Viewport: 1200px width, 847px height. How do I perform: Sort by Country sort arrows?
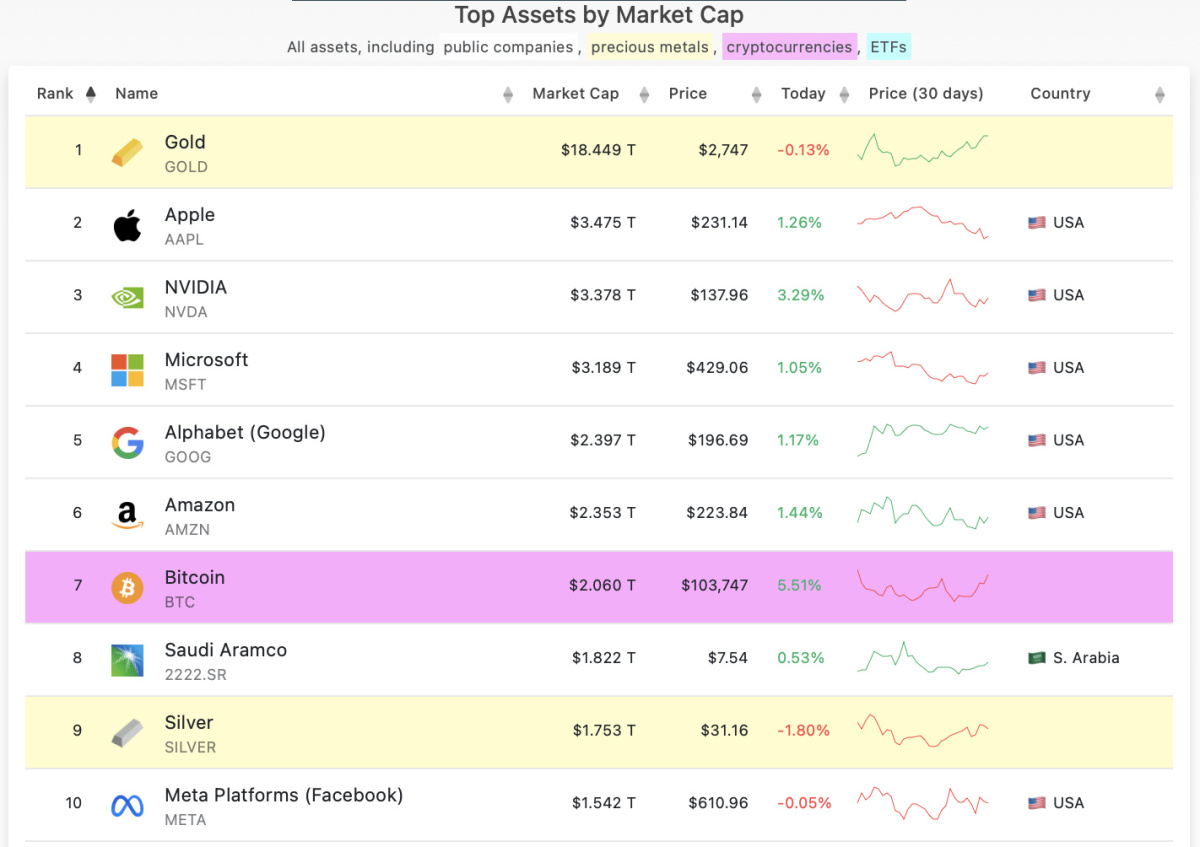1160,95
